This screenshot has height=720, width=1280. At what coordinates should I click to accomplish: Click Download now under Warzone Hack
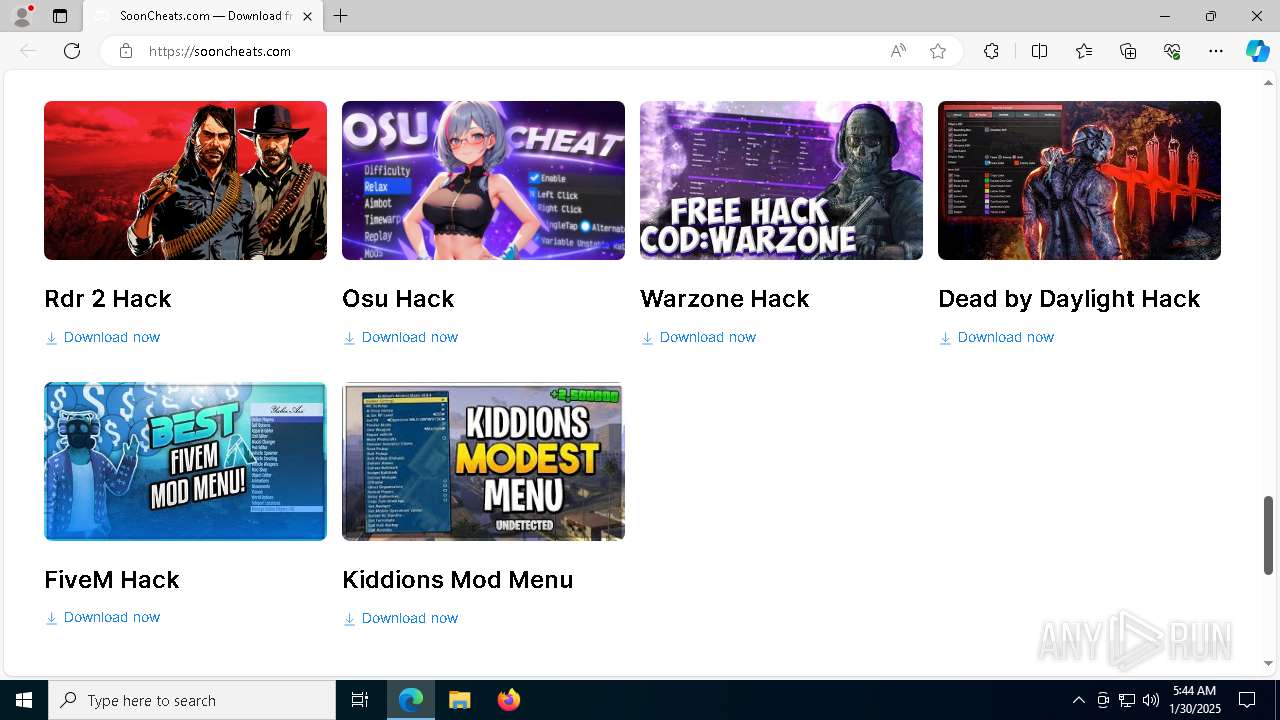tap(699, 337)
